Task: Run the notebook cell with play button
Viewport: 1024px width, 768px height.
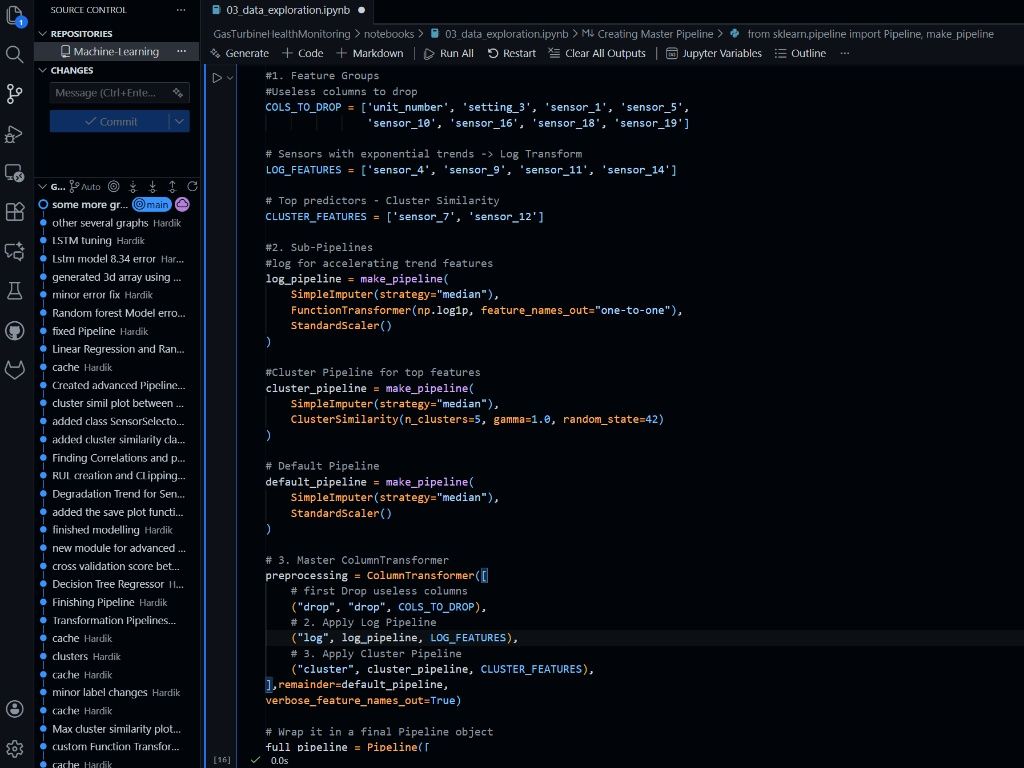Action: (216, 77)
